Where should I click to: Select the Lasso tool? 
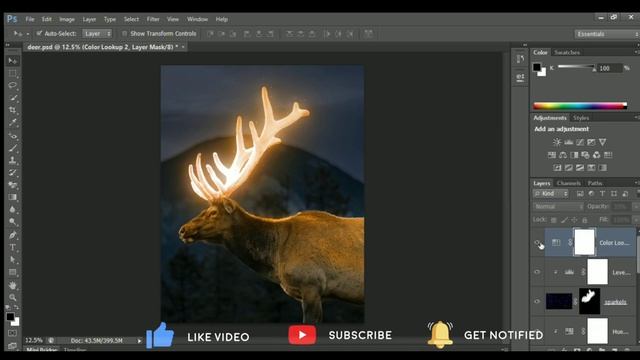[x=13, y=86]
